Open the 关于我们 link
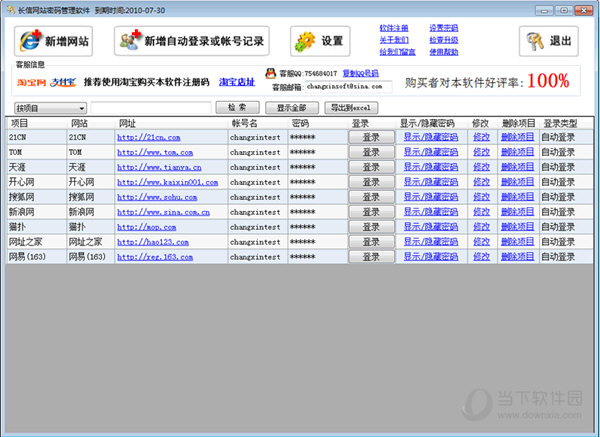 pos(394,40)
